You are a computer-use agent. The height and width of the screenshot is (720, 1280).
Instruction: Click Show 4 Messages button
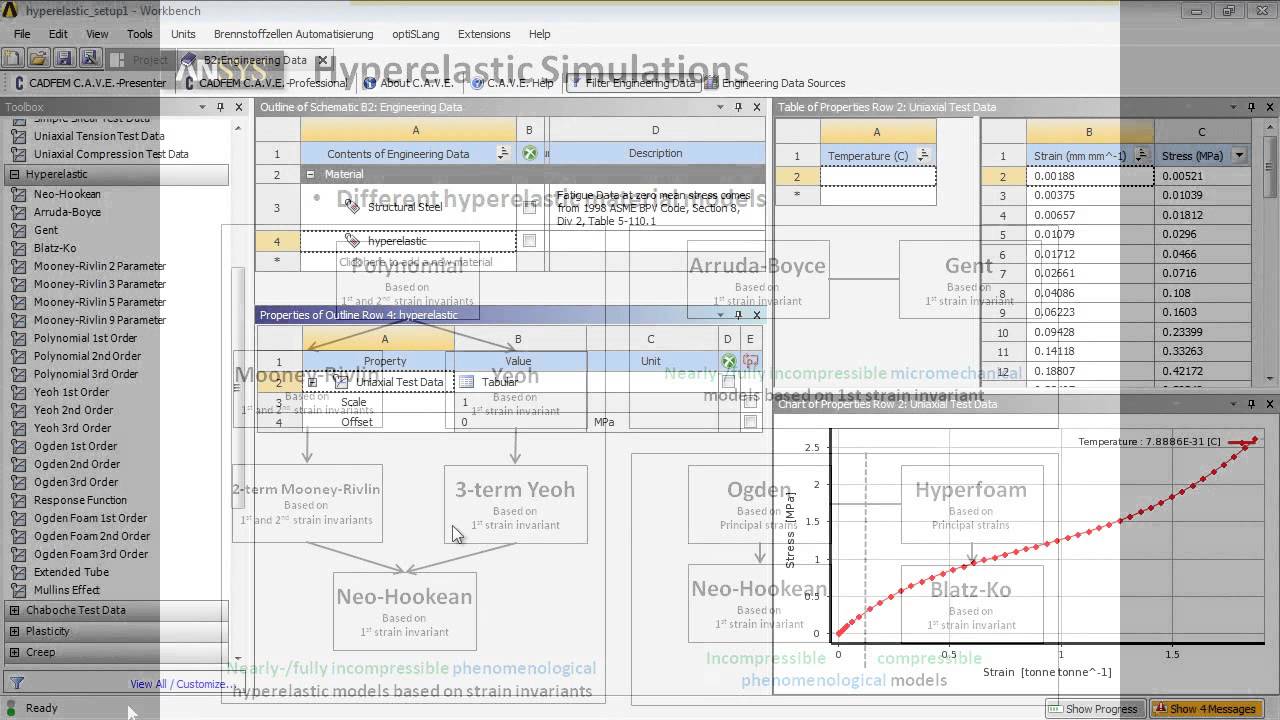1205,709
